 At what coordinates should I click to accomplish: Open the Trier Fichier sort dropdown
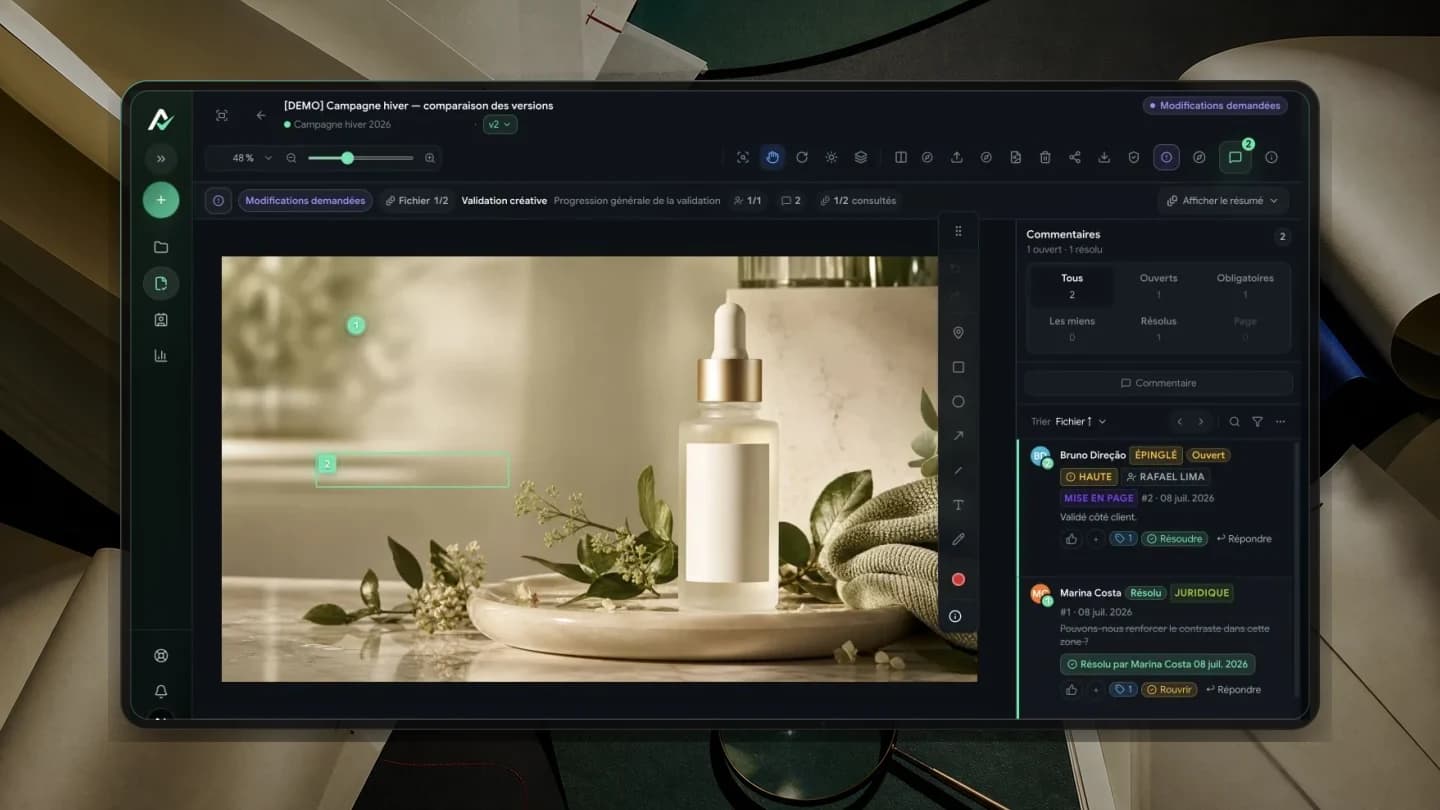1069,421
